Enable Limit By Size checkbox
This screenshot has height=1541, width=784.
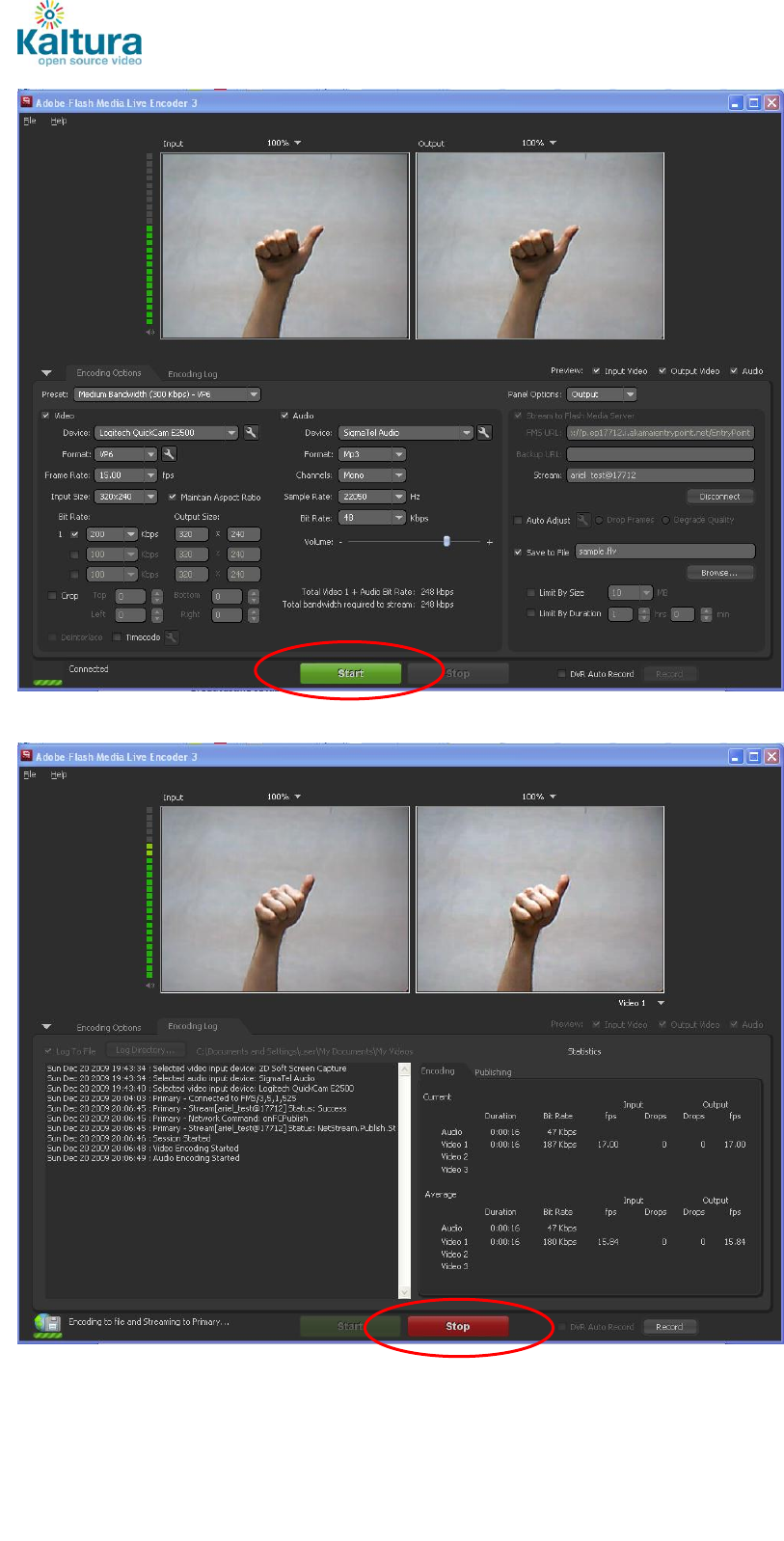pos(531,593)
